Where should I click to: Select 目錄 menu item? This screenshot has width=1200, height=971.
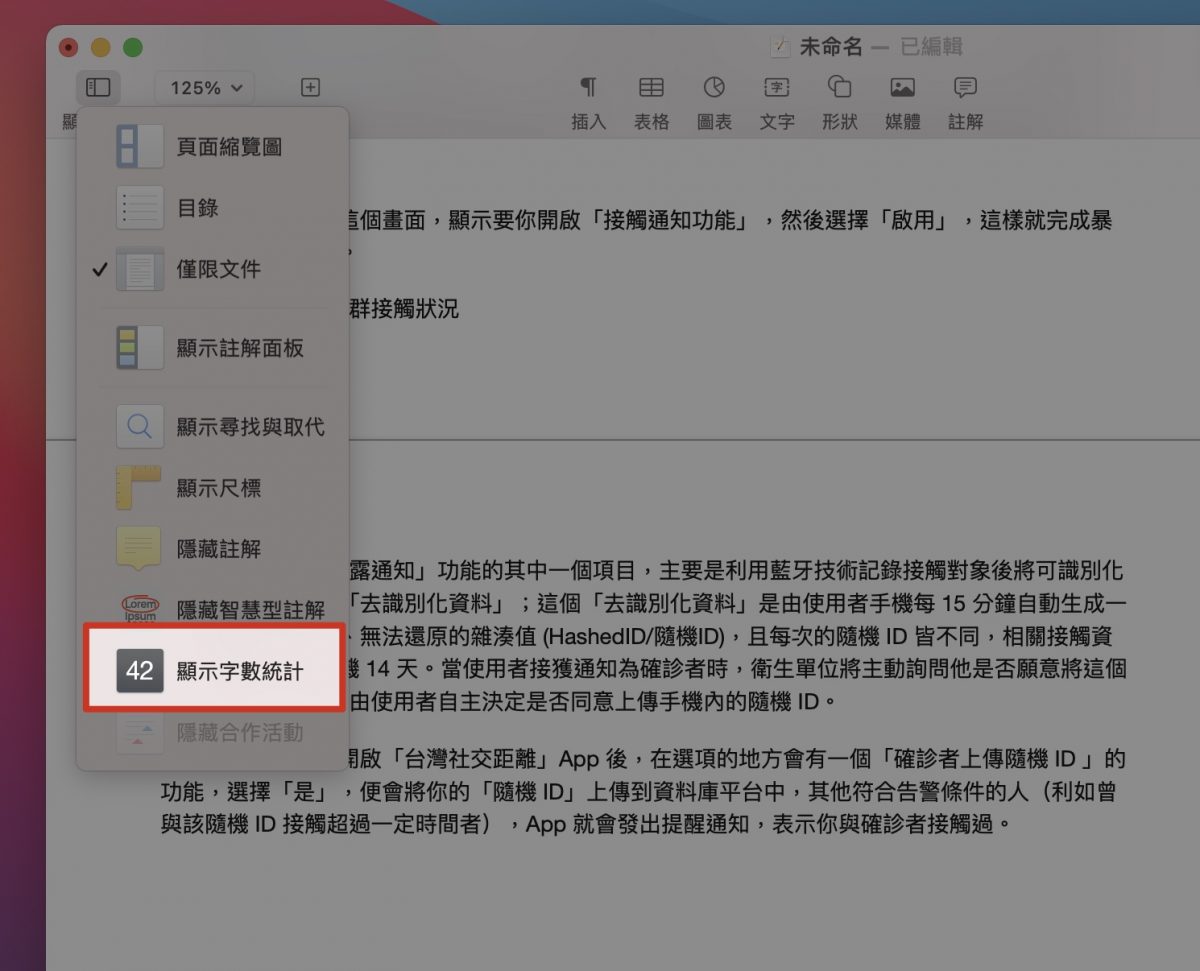pyautogui.click(x=213, y=208)
